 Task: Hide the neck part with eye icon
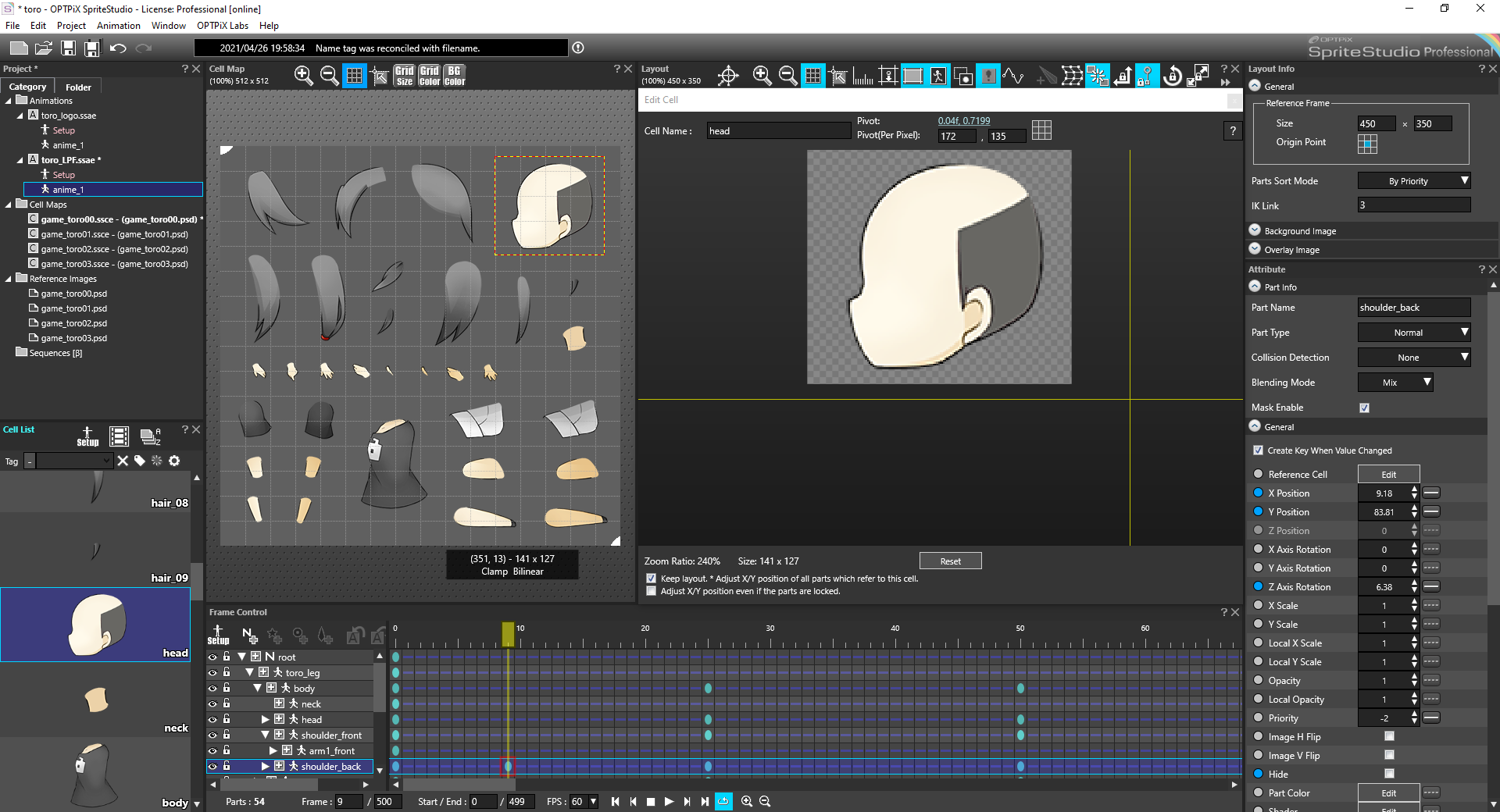tap(212, 703)
